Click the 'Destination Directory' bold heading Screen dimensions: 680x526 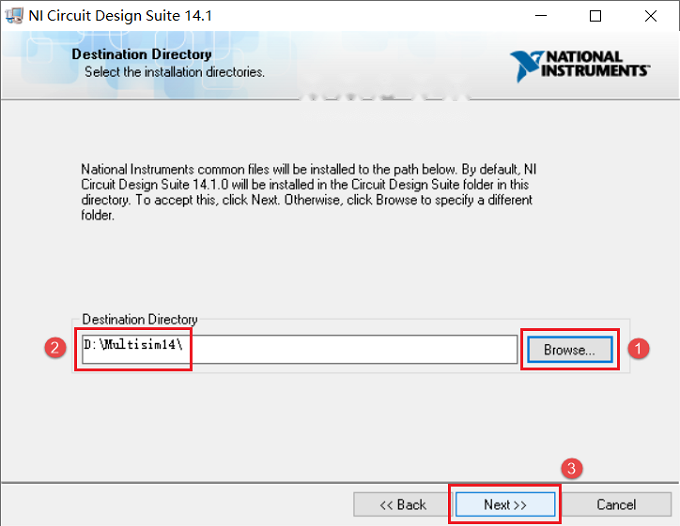point(141,54)
